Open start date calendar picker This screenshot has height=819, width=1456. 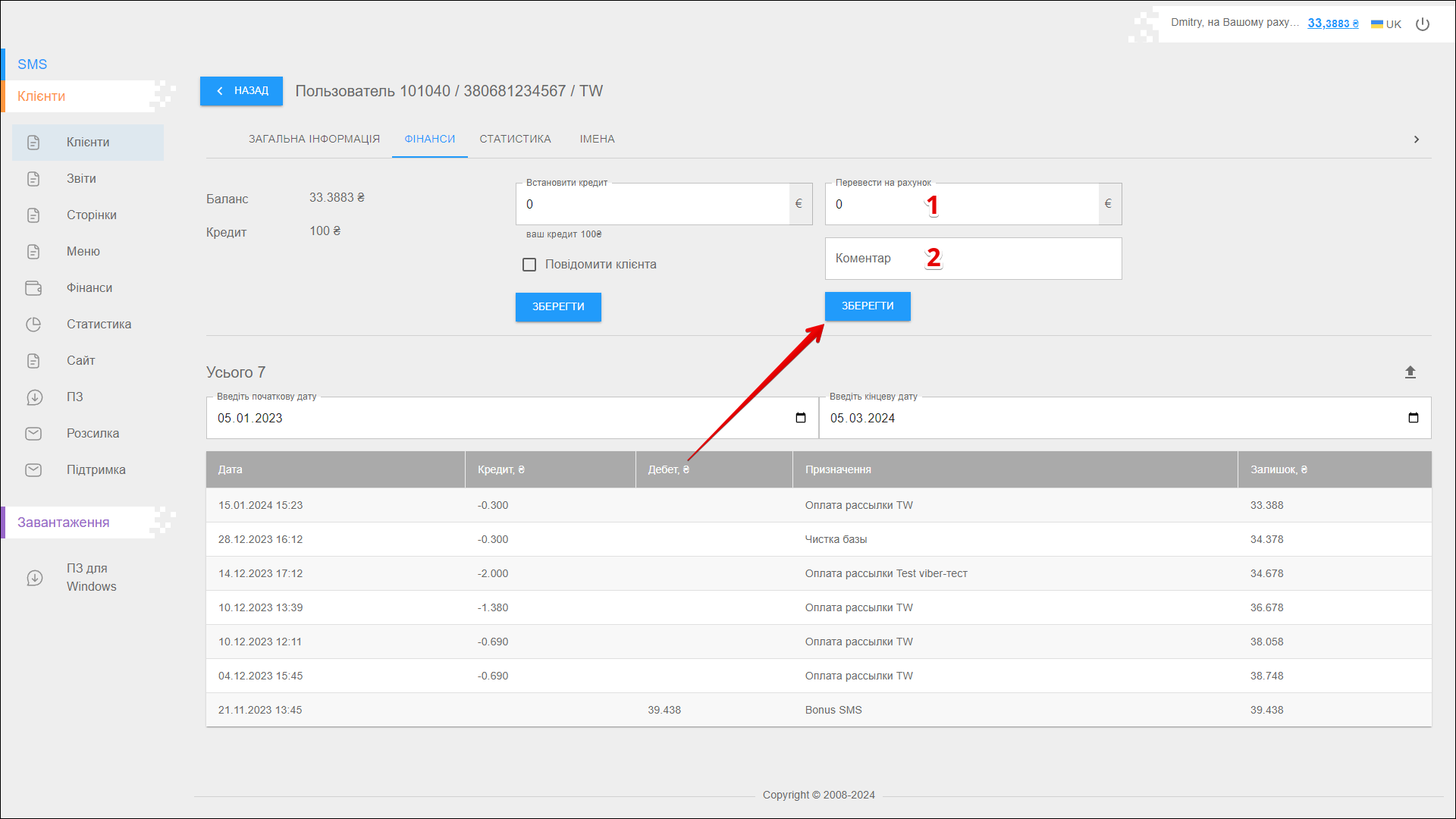pyautogui.click(x=800, y=418)
